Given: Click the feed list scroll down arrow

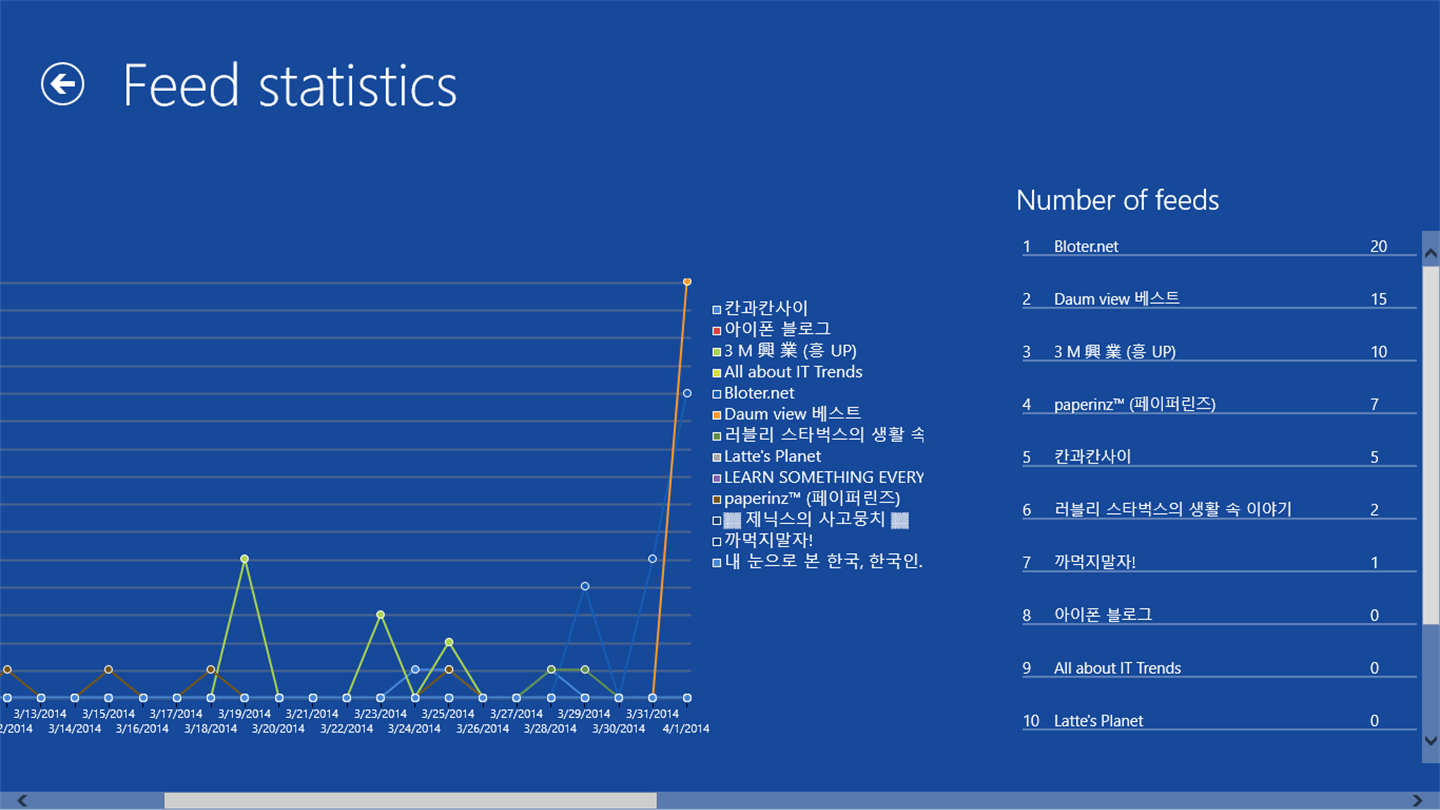Looking at the screenshot, I should click(x=1431, y=741).
